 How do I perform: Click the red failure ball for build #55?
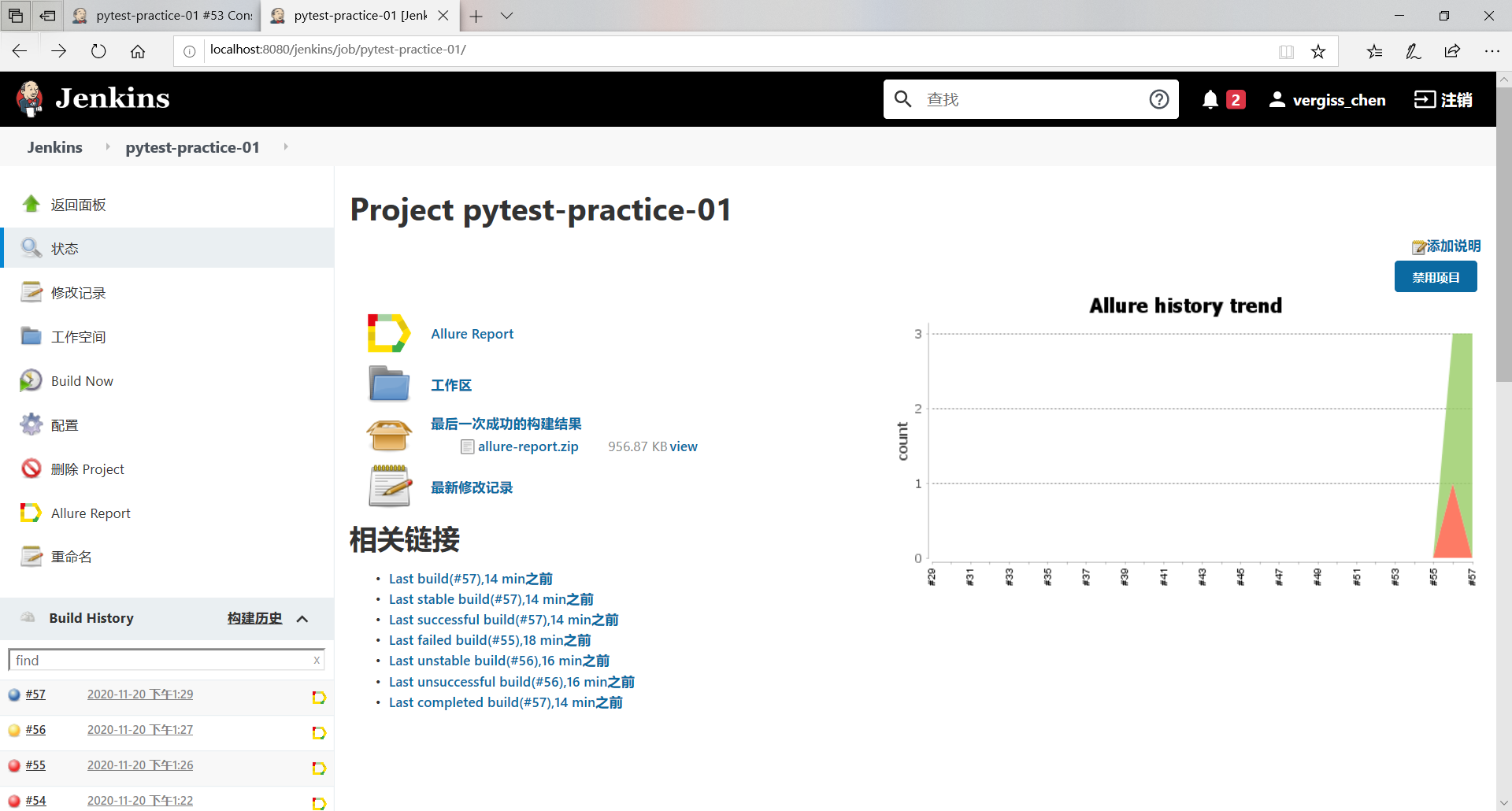click(13, 765)
